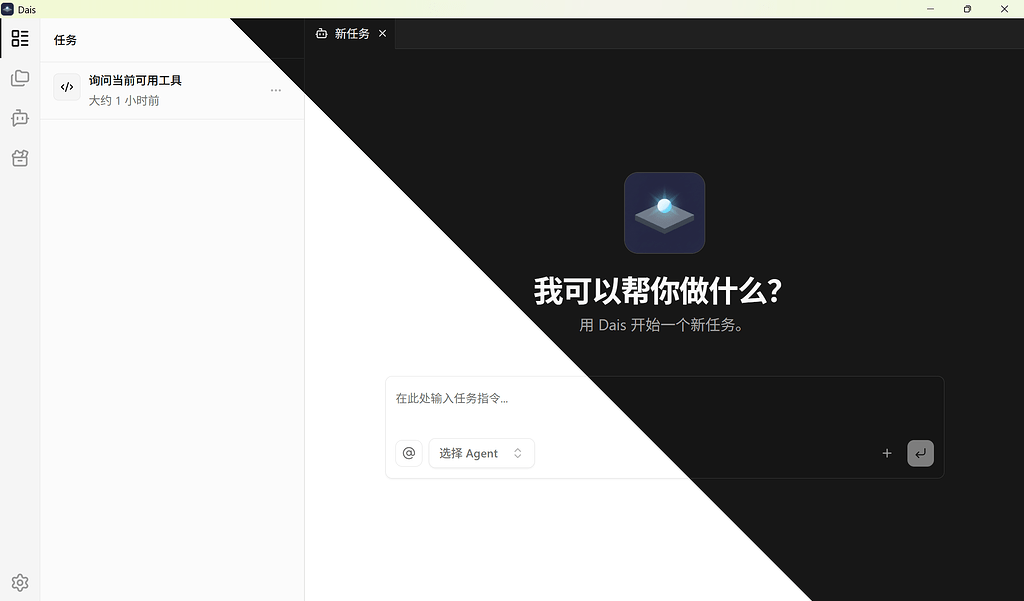
Task: Close the 新任务 tab
Action: tap(383, 33)
